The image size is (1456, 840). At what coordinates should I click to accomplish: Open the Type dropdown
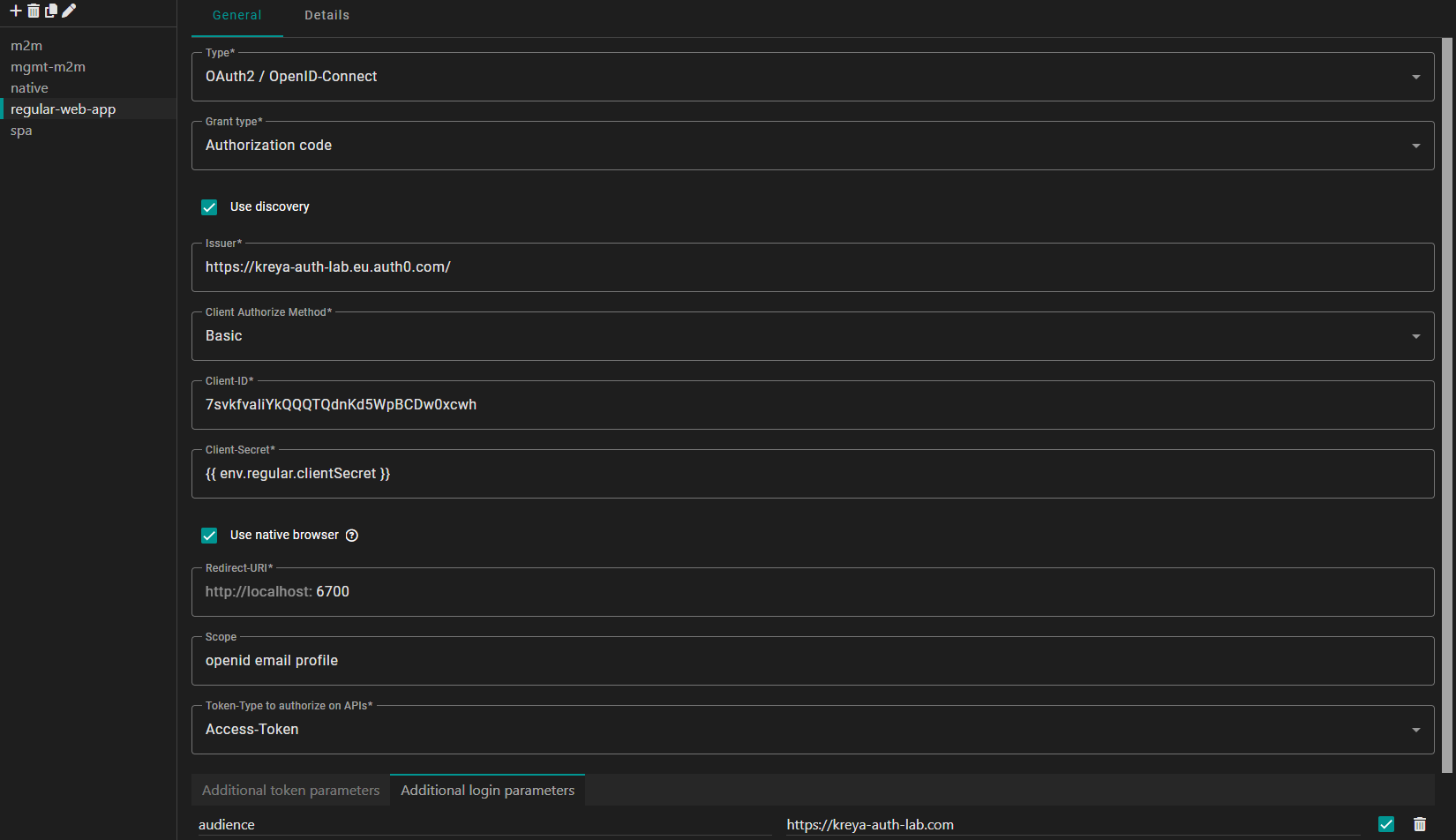click(812, 77)
